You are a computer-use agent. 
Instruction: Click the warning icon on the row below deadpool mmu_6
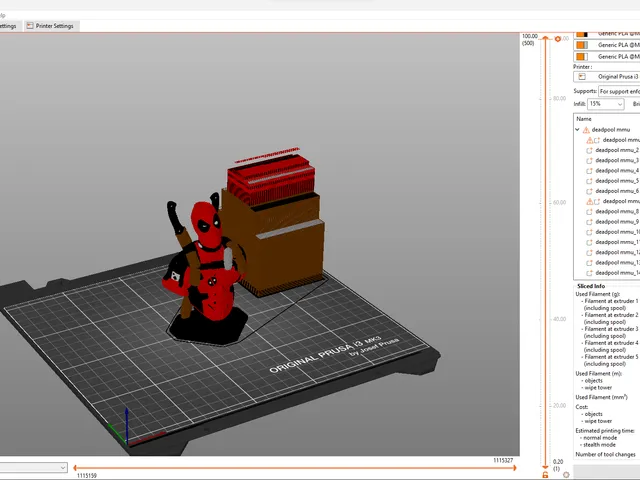click(x=590, y=201)
